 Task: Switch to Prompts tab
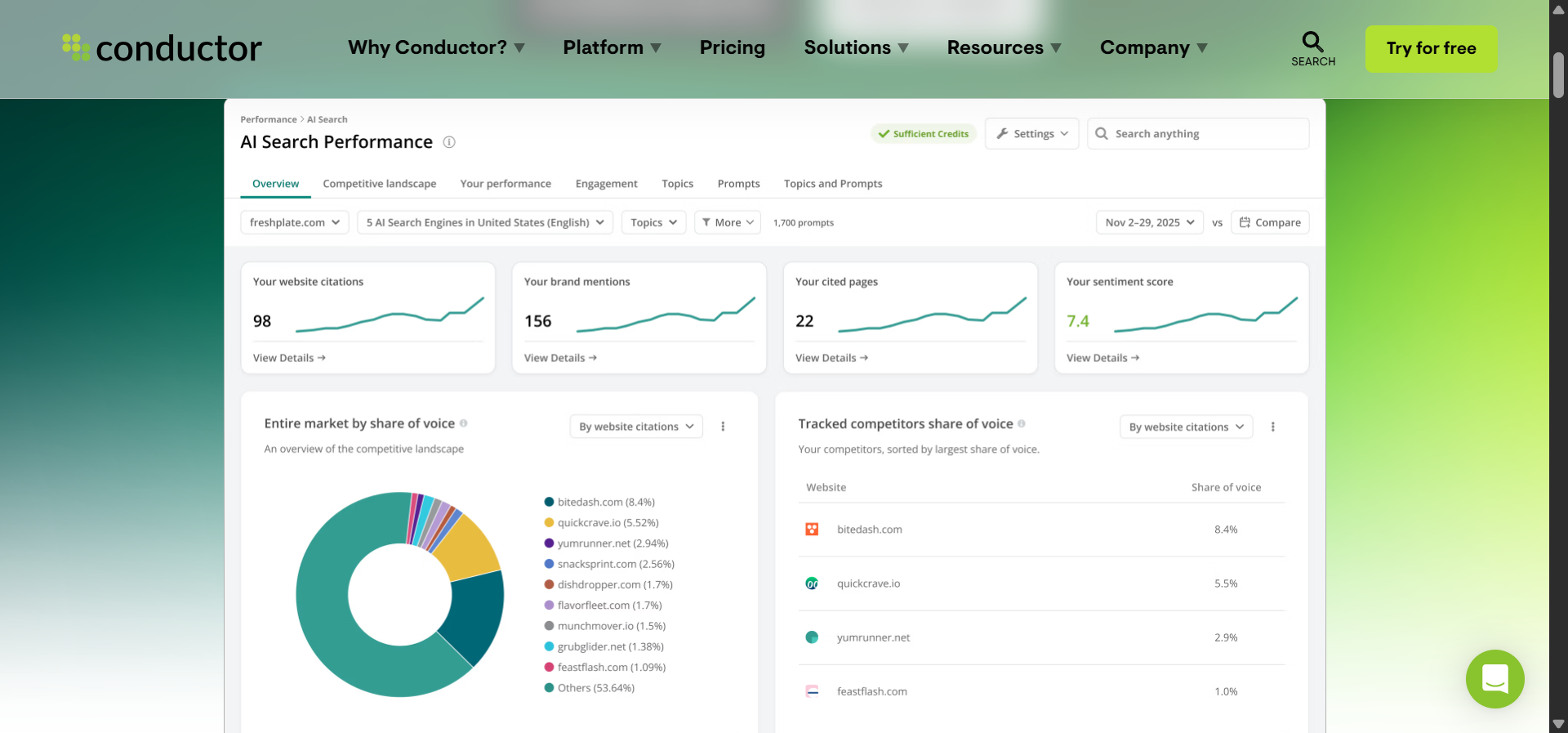pos(739,184)
